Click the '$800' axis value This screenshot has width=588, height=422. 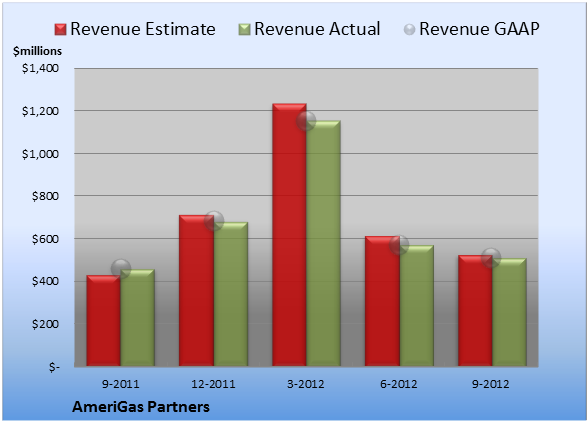tap(45, 196)
